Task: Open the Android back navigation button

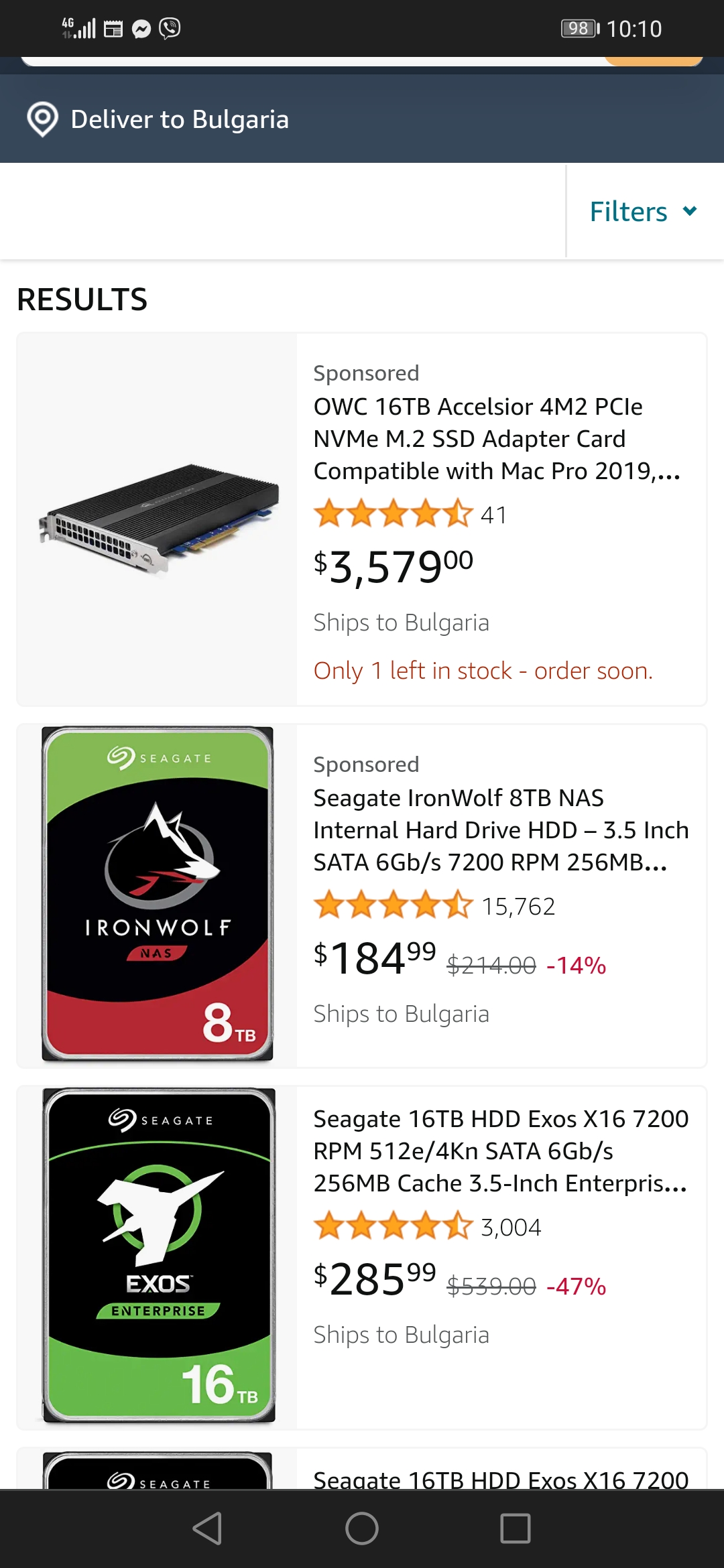Action: point(207,1528)
